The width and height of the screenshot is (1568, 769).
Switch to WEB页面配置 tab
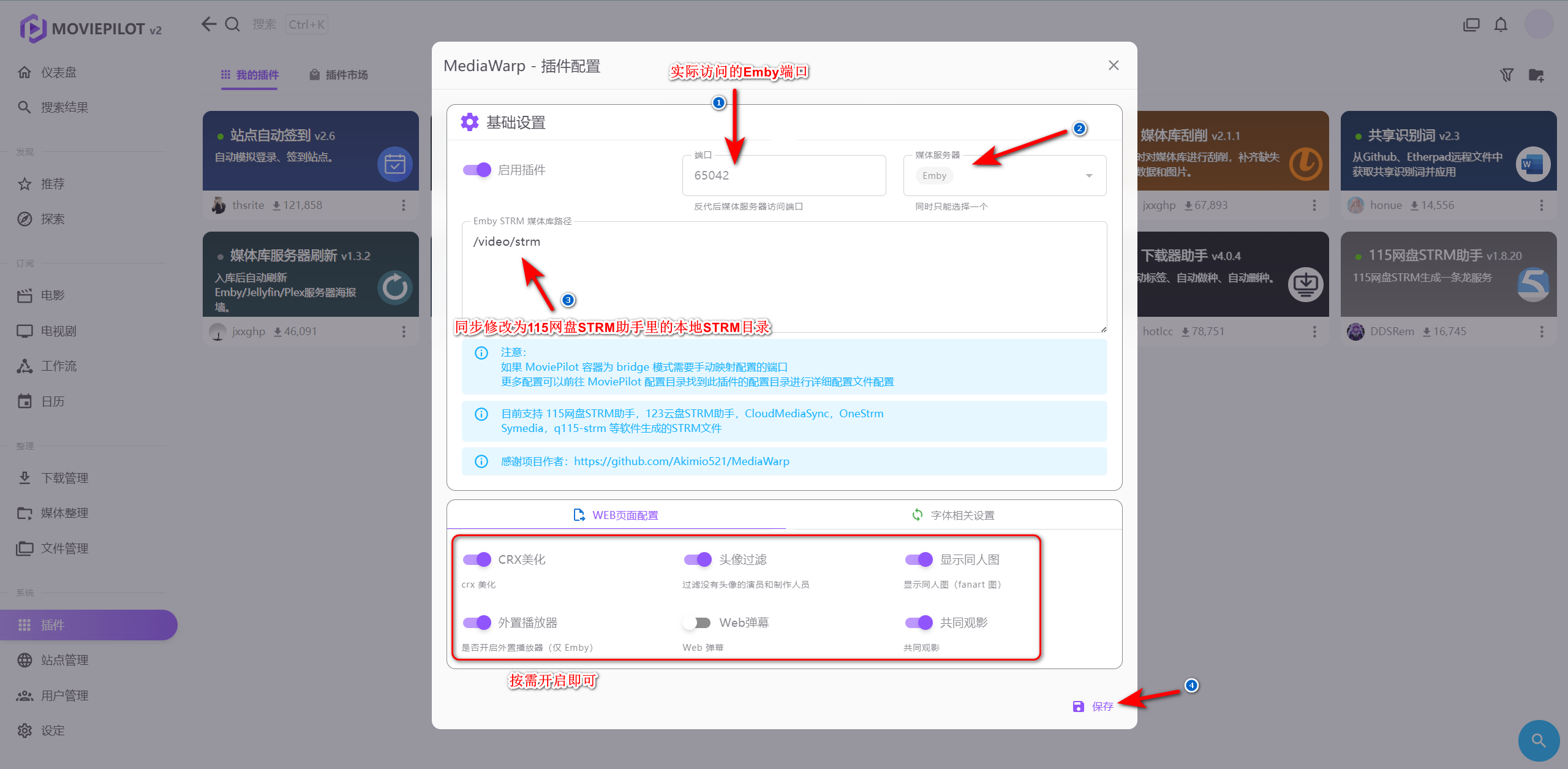pos(616,515)
